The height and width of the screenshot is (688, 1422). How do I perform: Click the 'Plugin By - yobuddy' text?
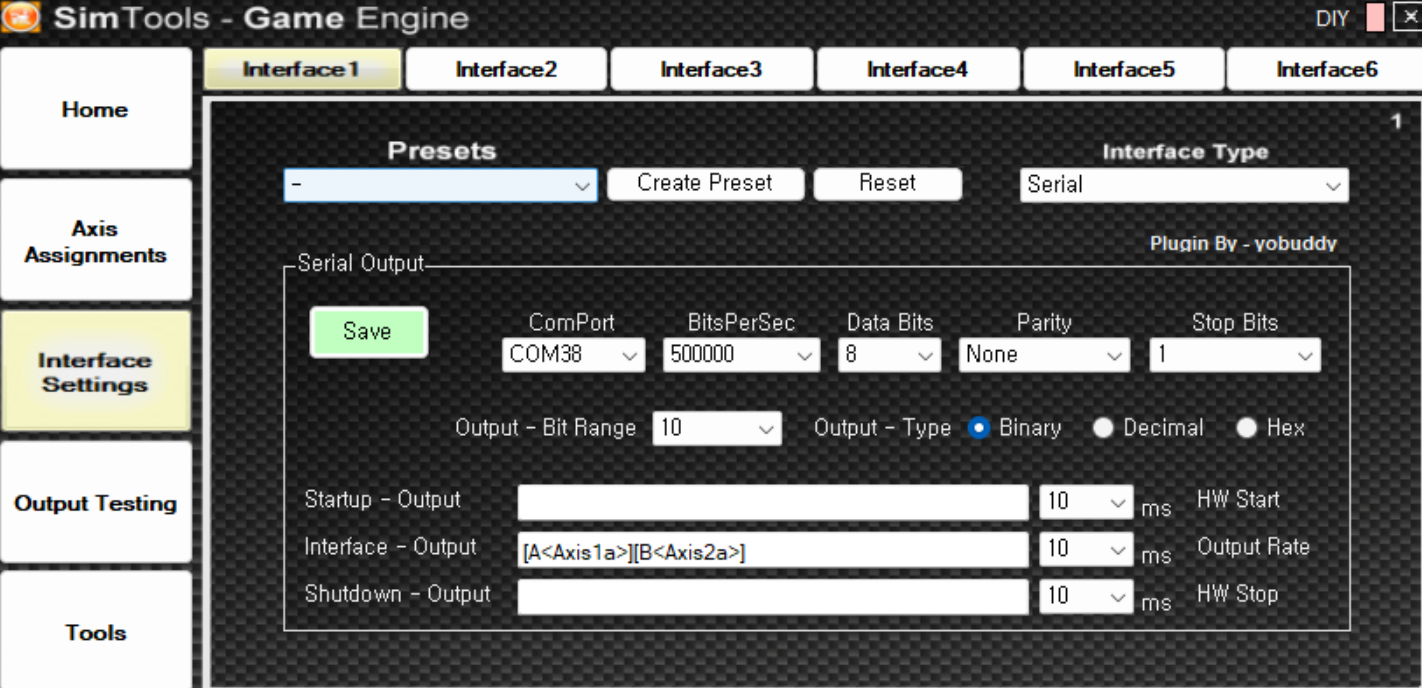click(1243, 243)
